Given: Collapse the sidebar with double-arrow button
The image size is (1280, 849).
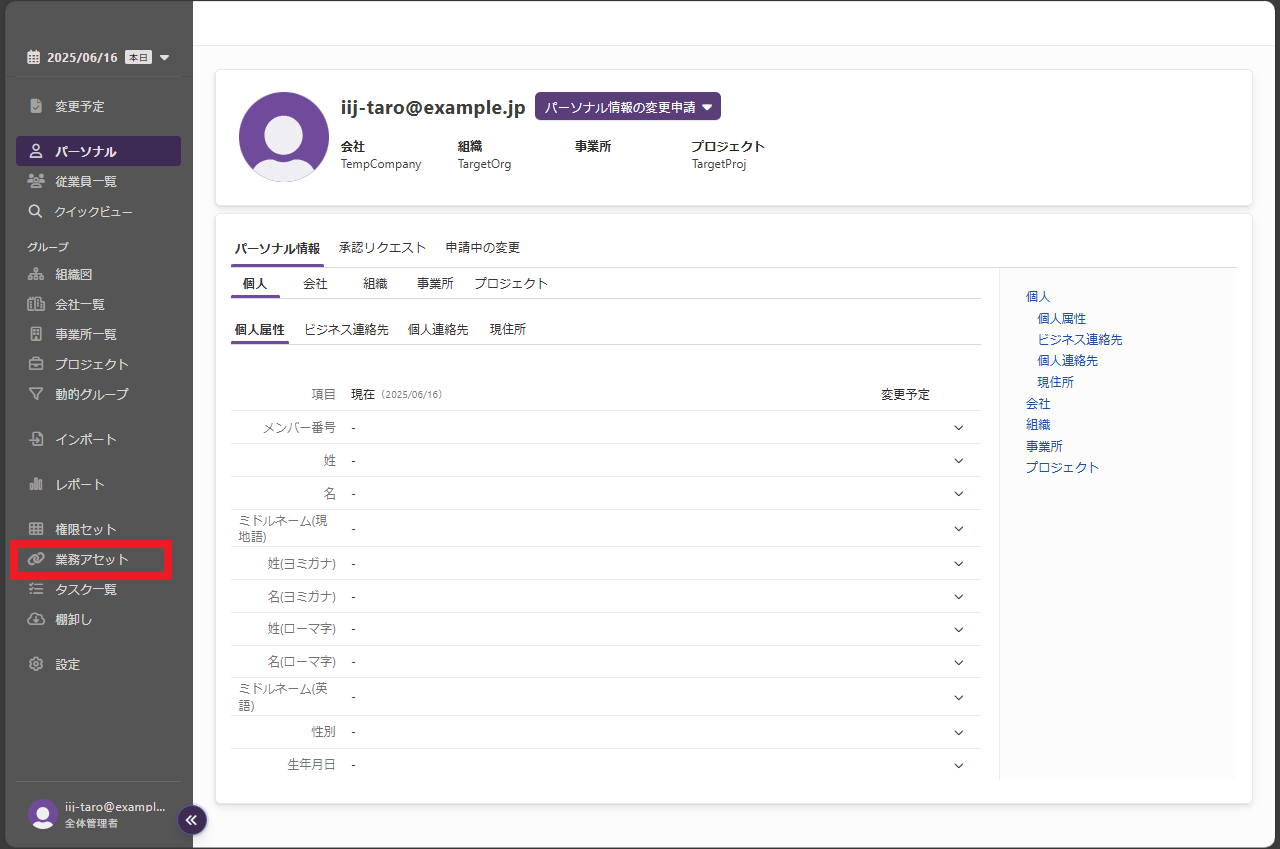Looking at the screenshot, I should coord(192,820).
